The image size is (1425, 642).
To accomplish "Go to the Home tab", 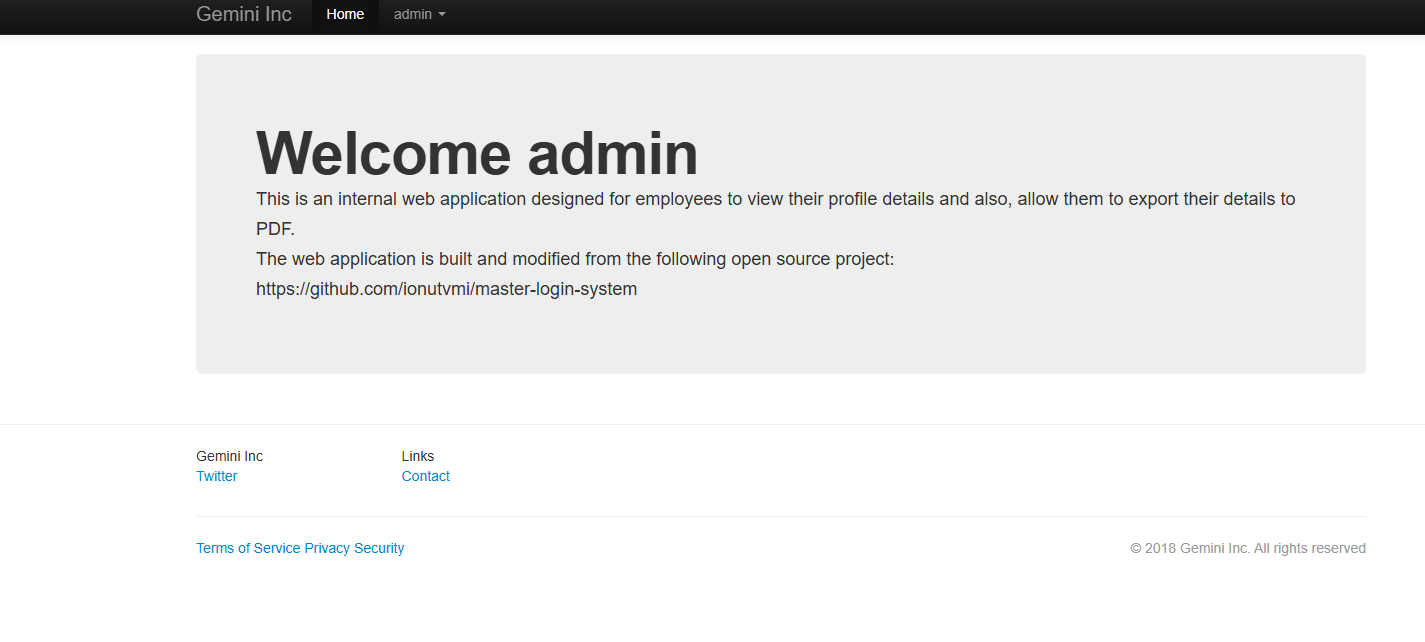I will (345, 15).
